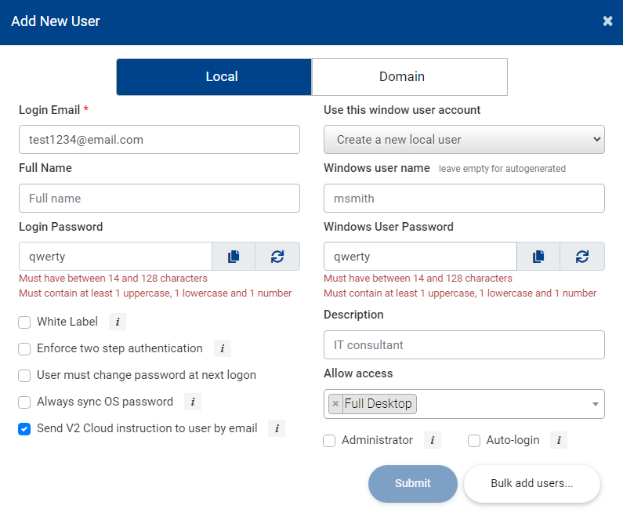
Task: Copy the Windows User Password
Action: pos(538,257)
